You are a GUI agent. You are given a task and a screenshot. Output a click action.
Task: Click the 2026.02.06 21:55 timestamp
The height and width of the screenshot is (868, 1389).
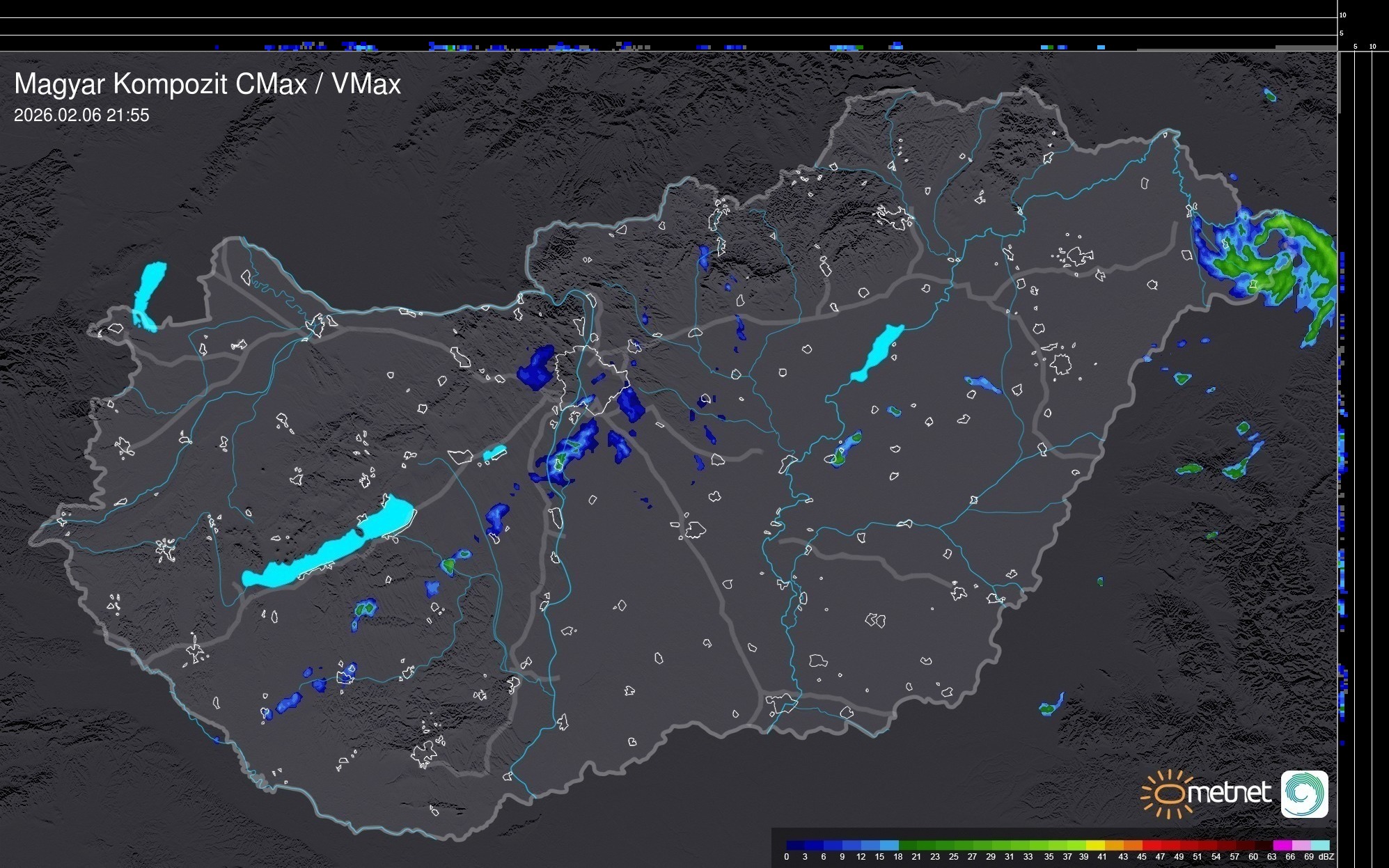tap(81, 116)
